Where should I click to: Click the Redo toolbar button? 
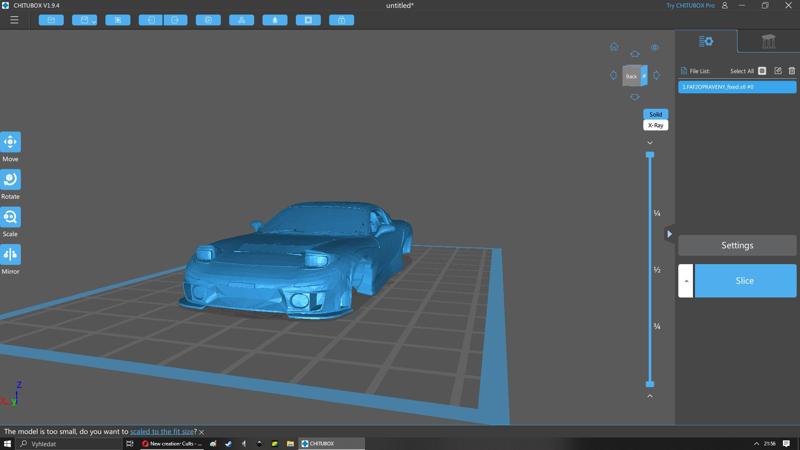click(x=175, y=20)
